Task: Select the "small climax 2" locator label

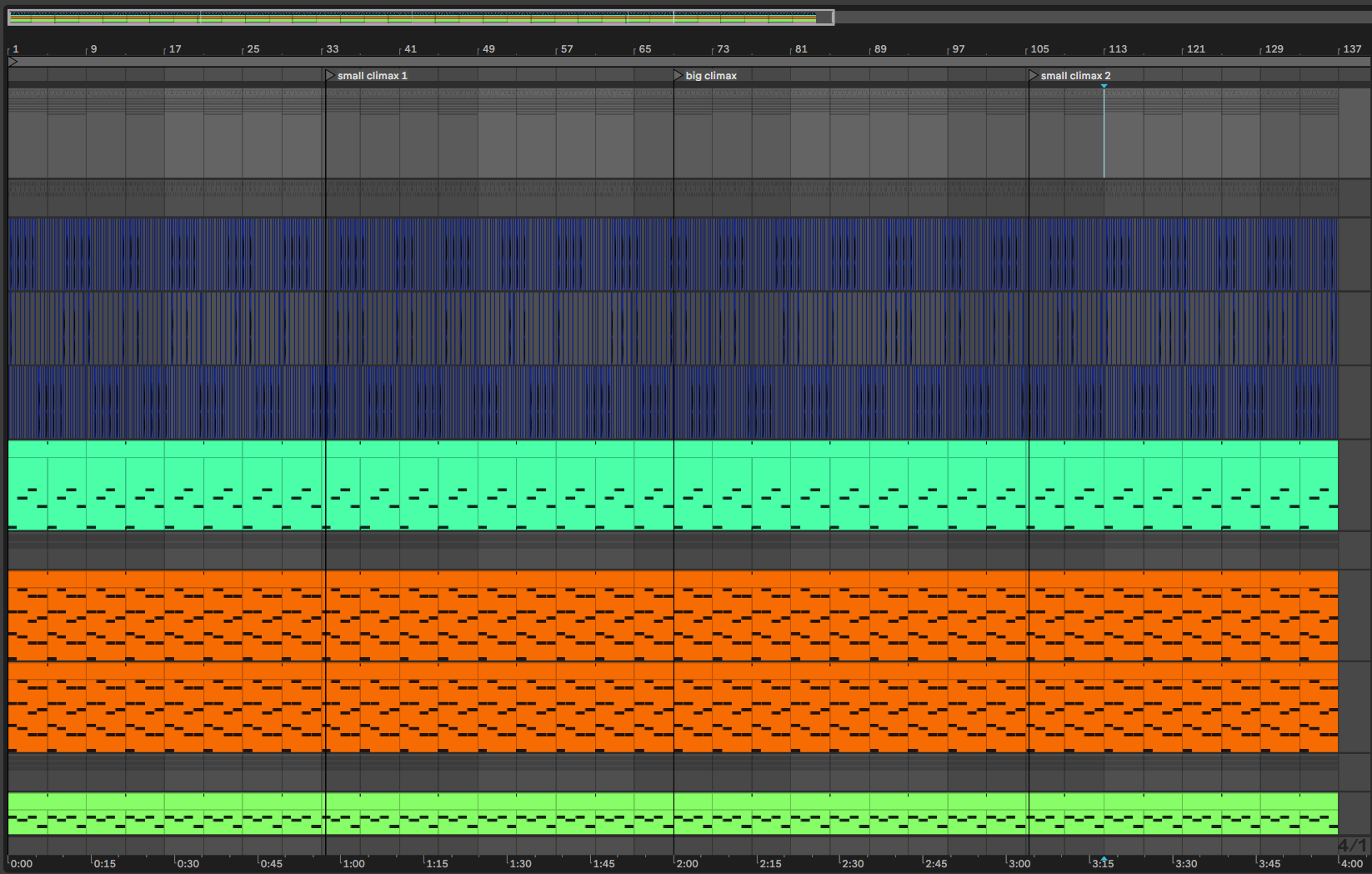Action: [x=1075, y=76]
